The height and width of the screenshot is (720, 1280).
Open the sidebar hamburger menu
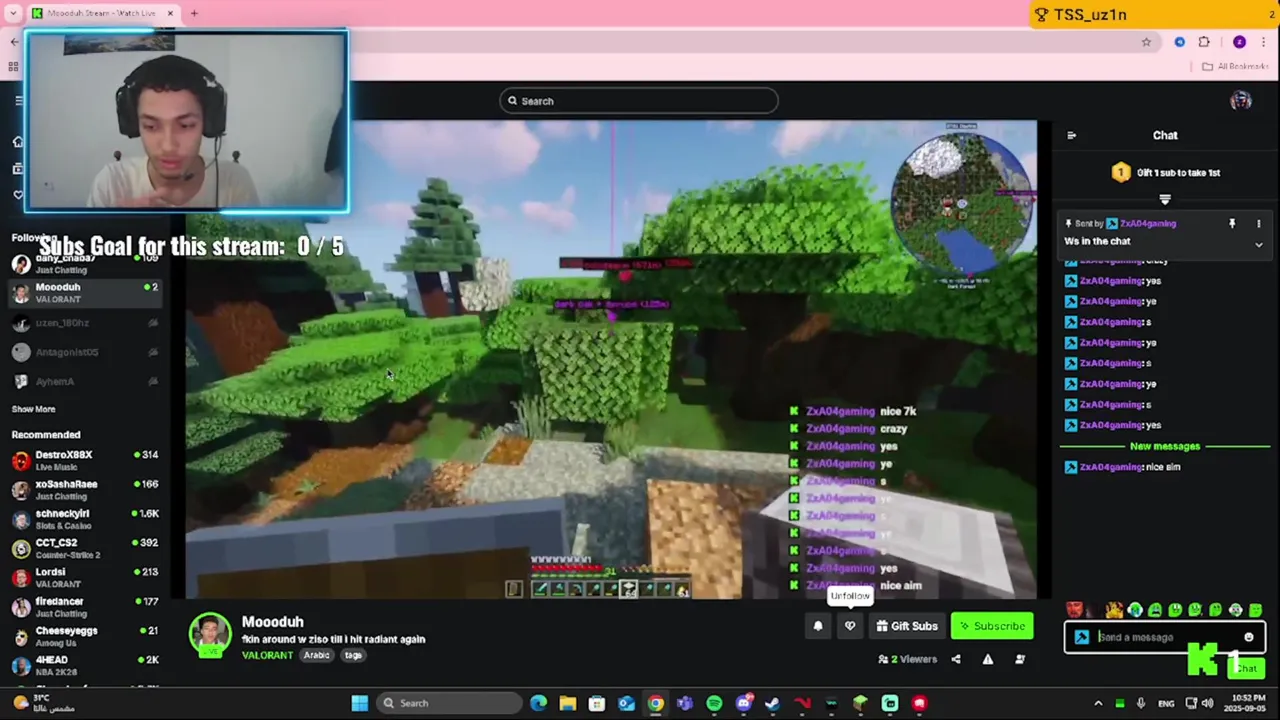point(17,101)
